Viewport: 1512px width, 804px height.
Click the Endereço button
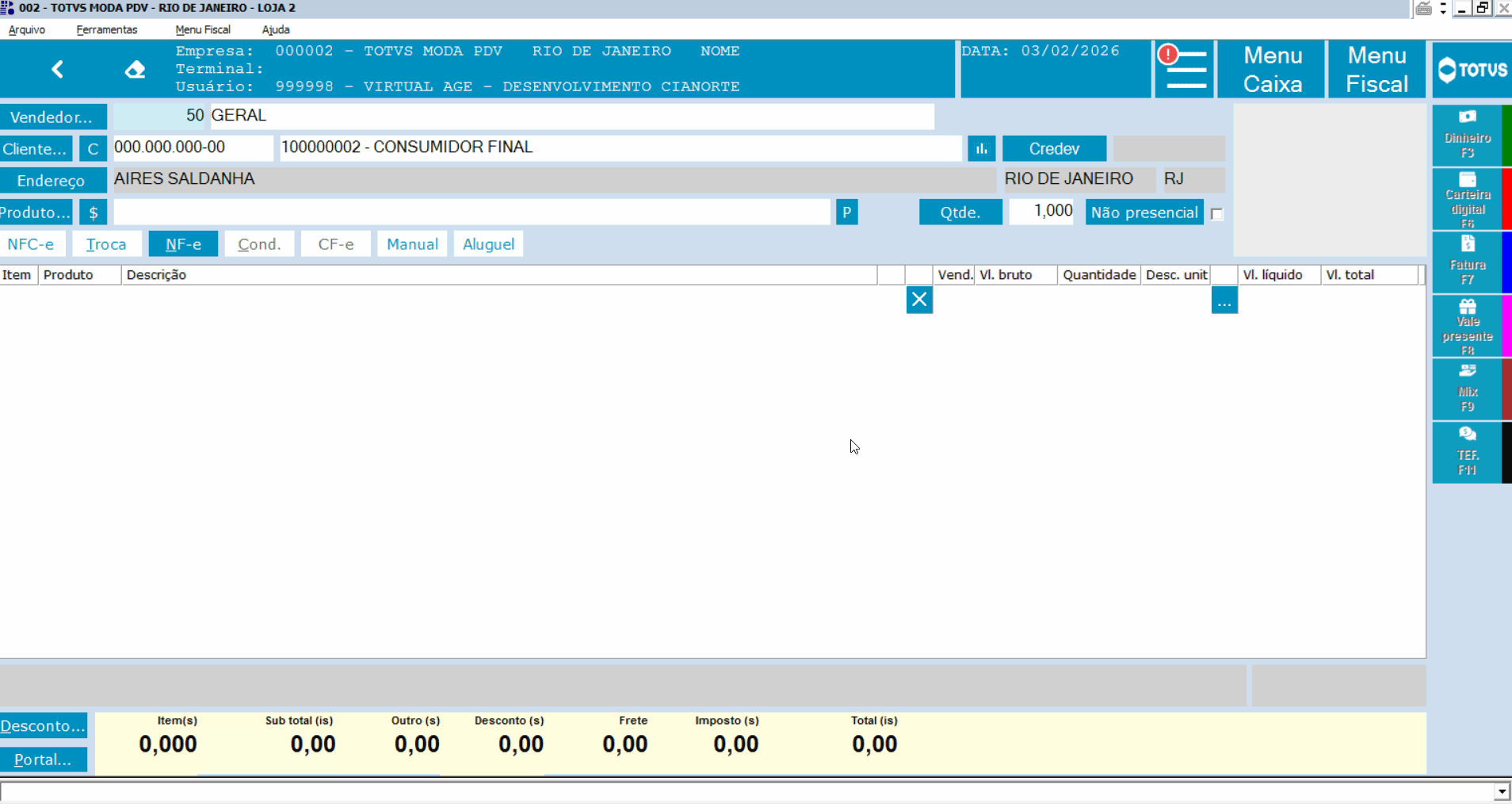52,181
